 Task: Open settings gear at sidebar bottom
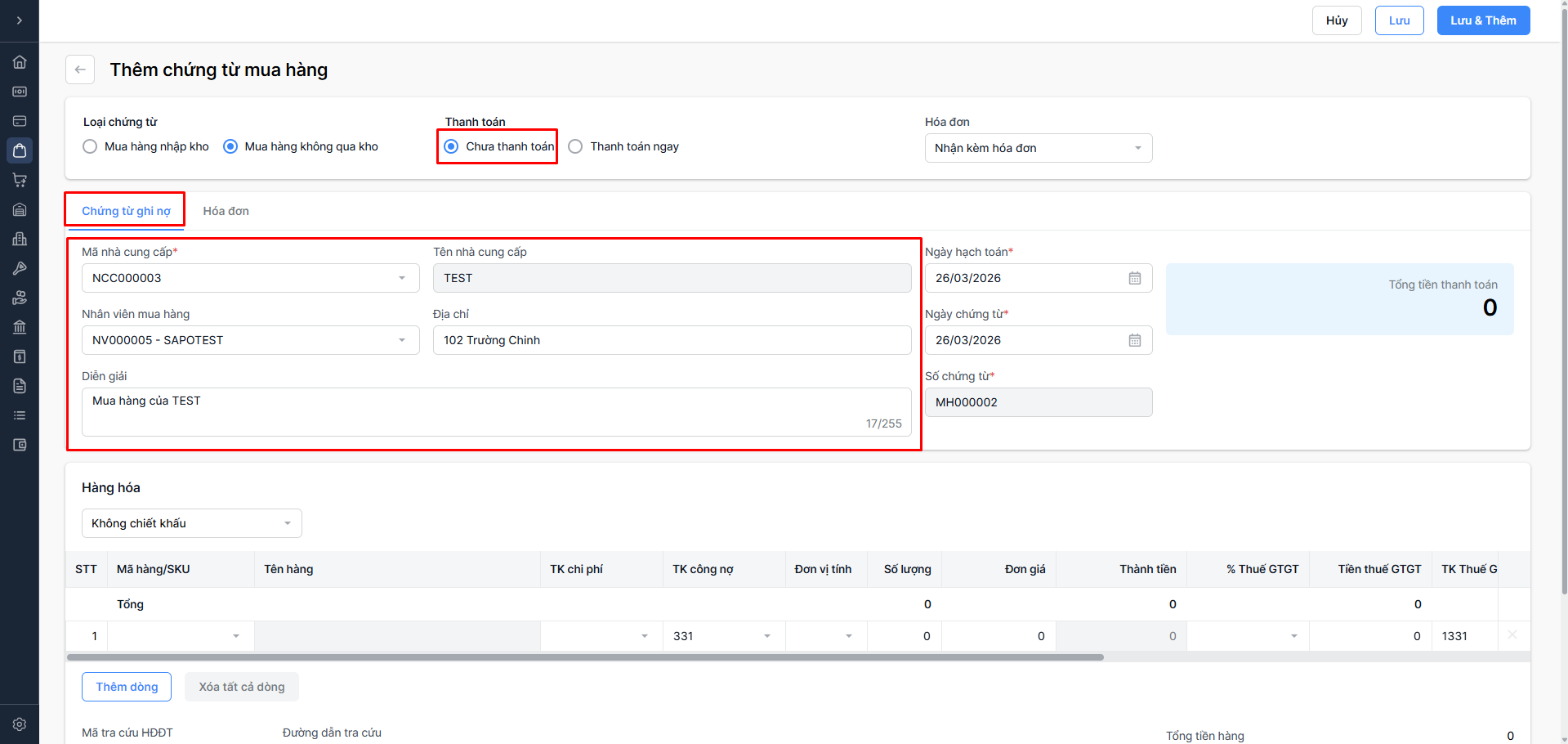20,724
